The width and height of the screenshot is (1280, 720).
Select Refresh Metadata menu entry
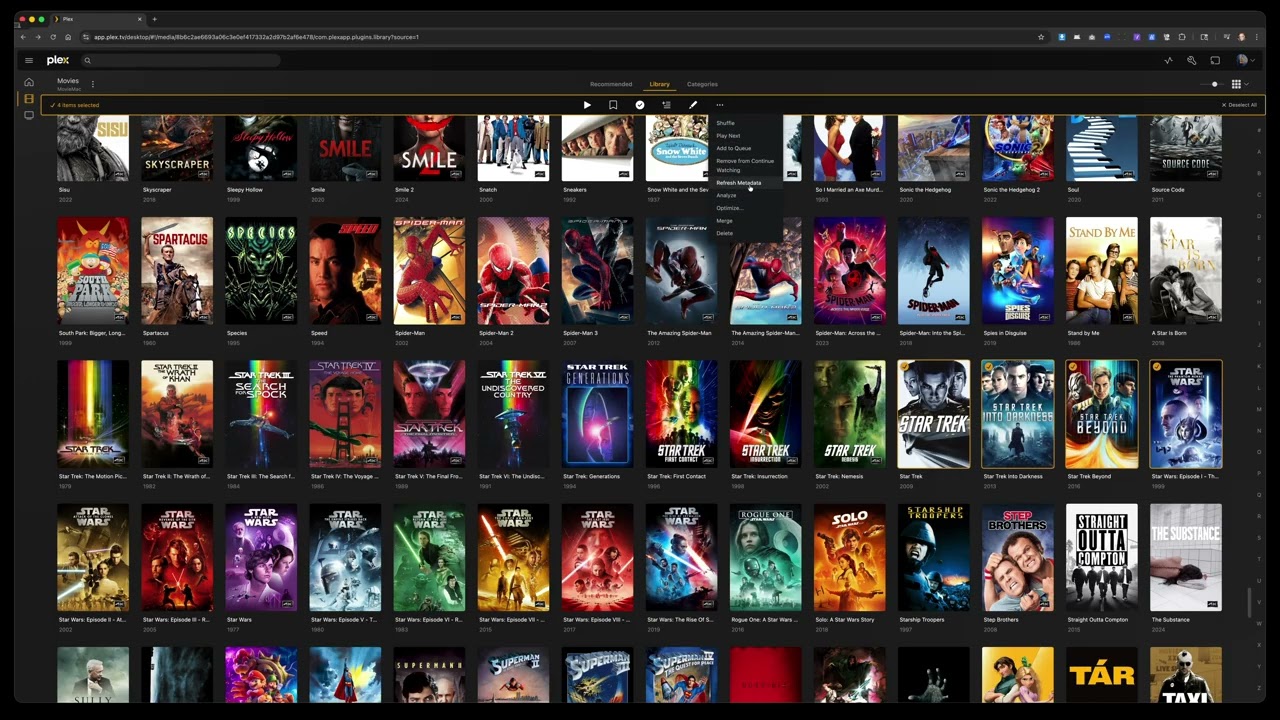[x=745, y=183]
